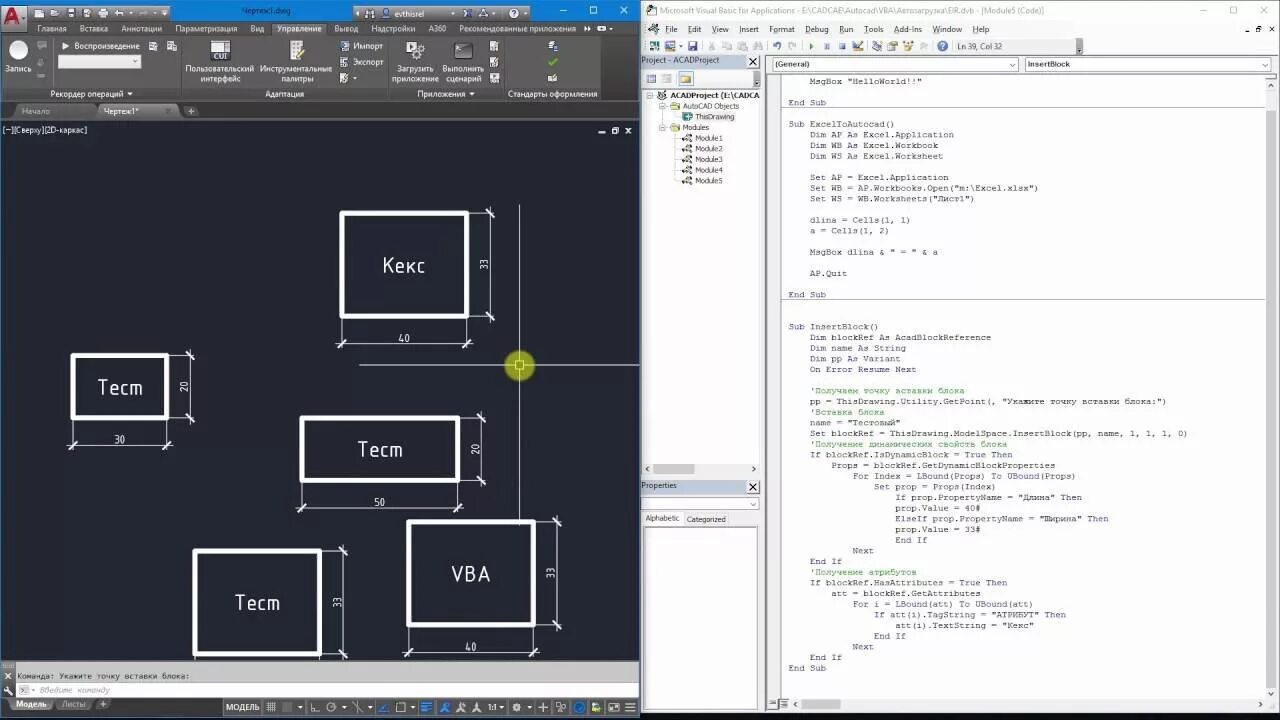Start Воспроизведение macro playback
The image size is (1280, 720).
click(x=99, y=46)
